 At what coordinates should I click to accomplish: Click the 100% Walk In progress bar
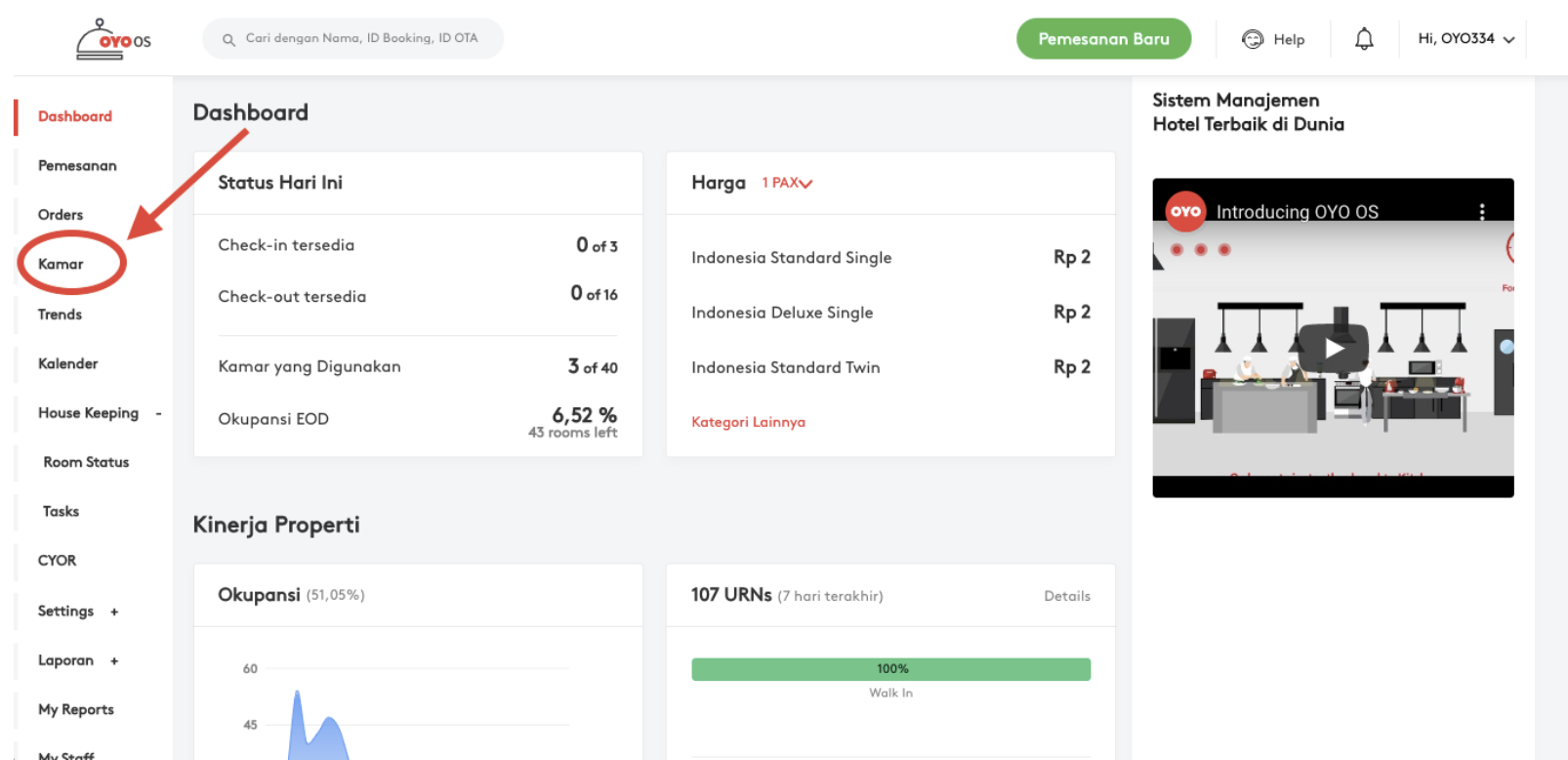[891, 669]
